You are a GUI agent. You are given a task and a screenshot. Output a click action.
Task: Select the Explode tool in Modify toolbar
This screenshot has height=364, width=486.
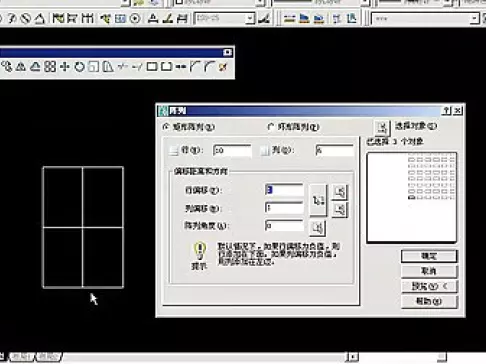pyautogui.click(x=223, y=67)
